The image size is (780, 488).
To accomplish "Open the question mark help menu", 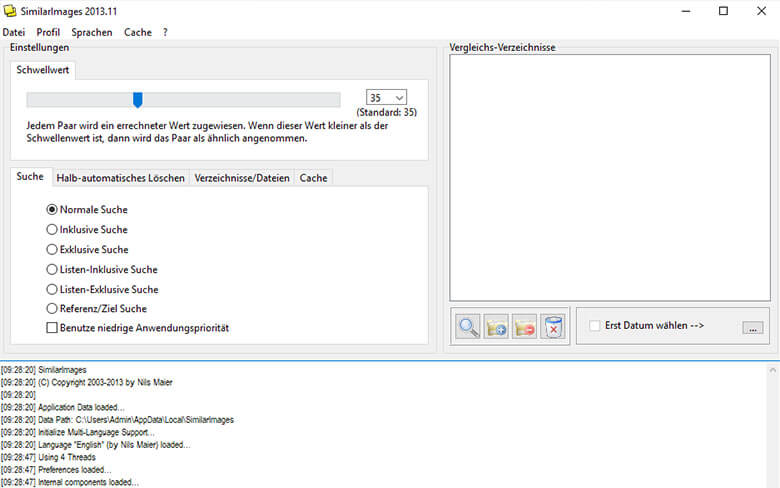I will 166,32.
